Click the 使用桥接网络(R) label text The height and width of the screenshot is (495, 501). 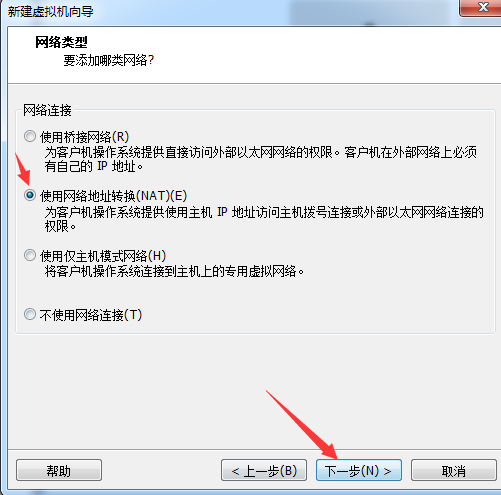pos(84,137)
